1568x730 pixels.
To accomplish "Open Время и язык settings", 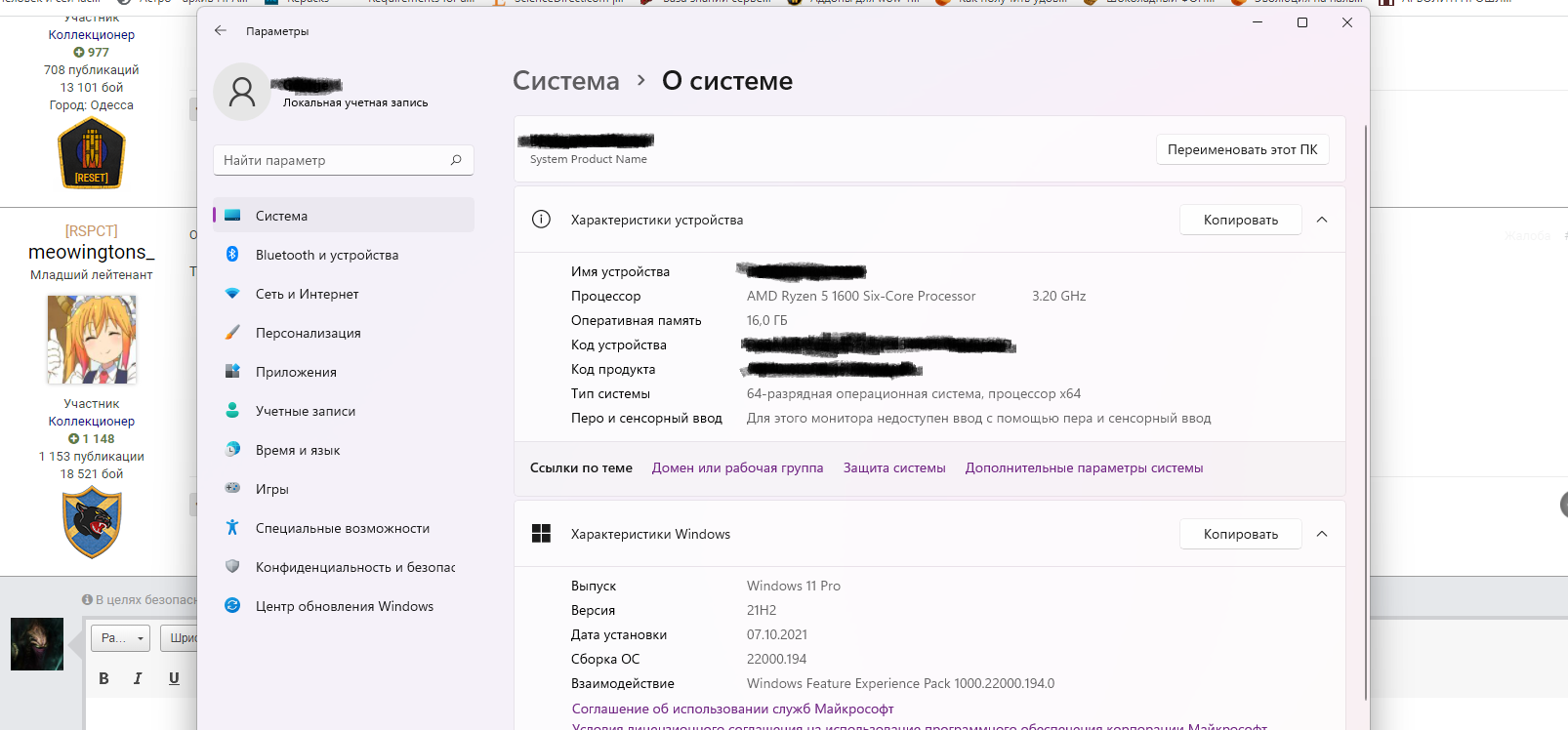I will click(344, 450).
